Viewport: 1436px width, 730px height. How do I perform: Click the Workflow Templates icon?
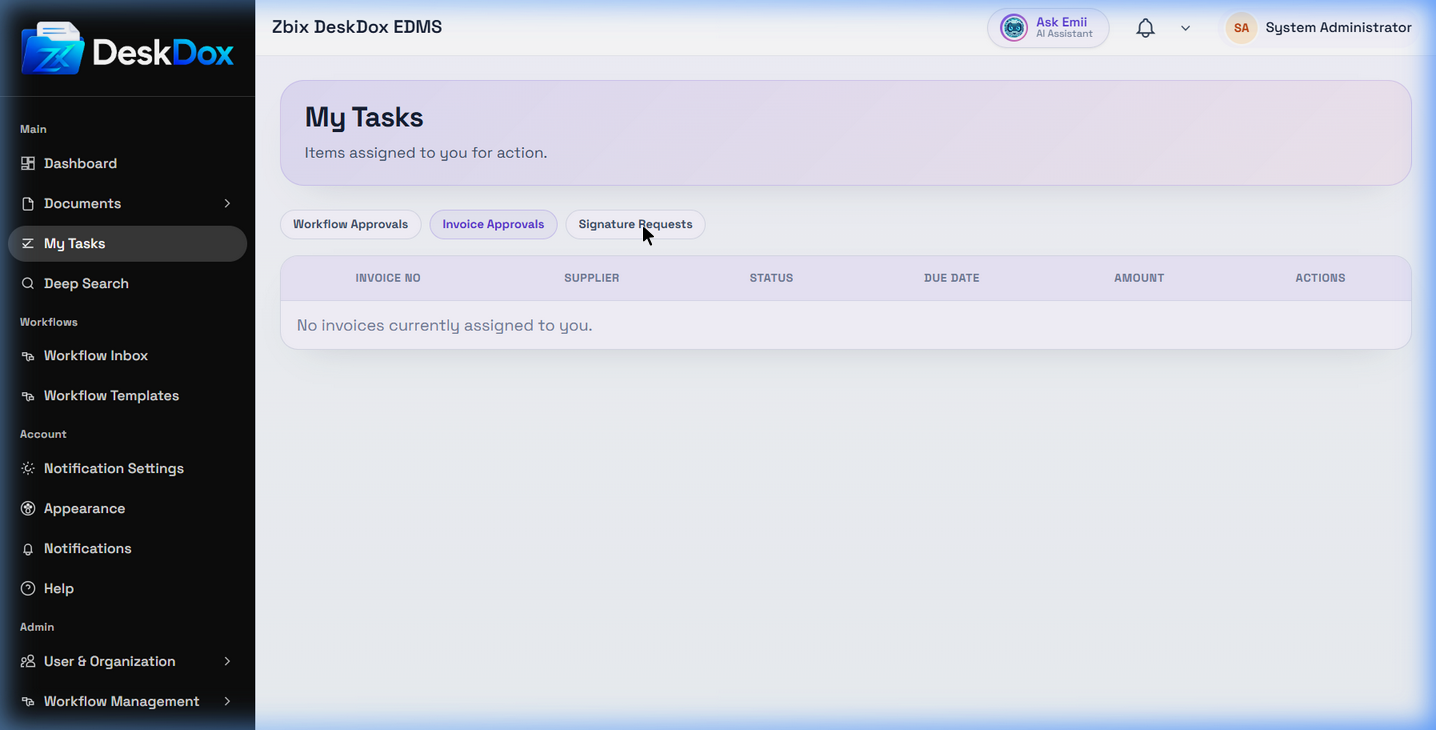click(28, 396)
